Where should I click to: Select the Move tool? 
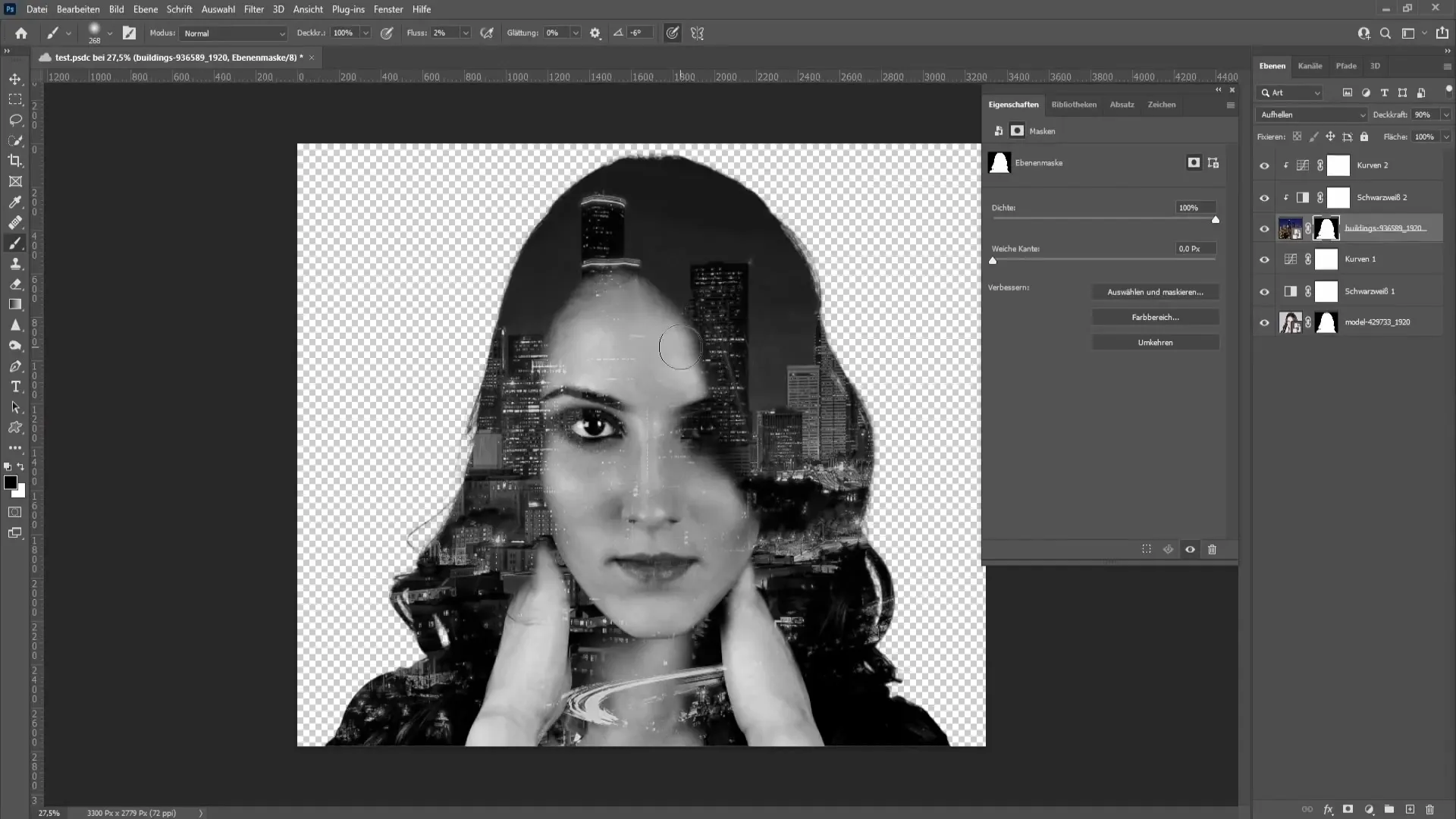tap(15, 79)
